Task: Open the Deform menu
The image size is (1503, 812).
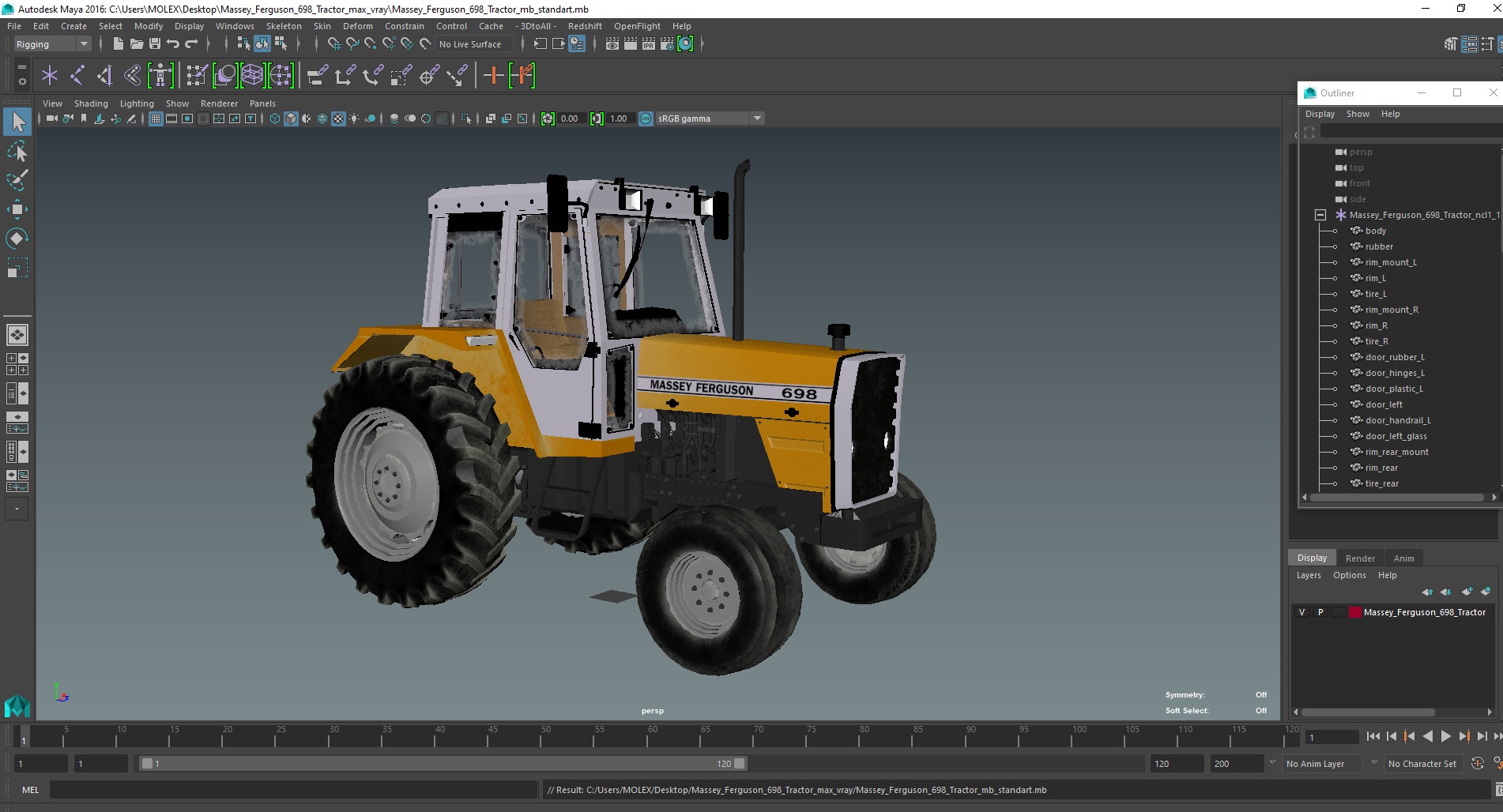Action: click(x=357, y=26)
